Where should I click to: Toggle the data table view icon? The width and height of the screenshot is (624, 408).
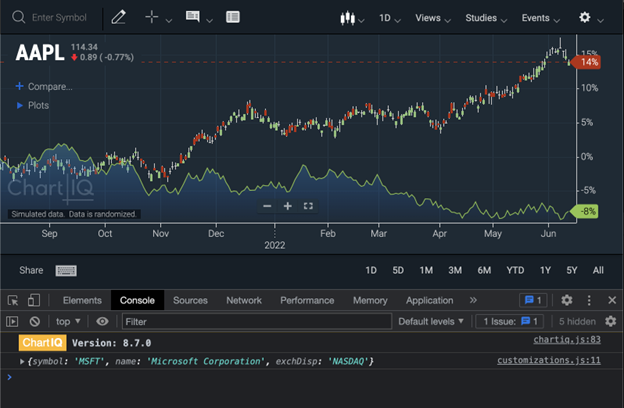point(233,17)
